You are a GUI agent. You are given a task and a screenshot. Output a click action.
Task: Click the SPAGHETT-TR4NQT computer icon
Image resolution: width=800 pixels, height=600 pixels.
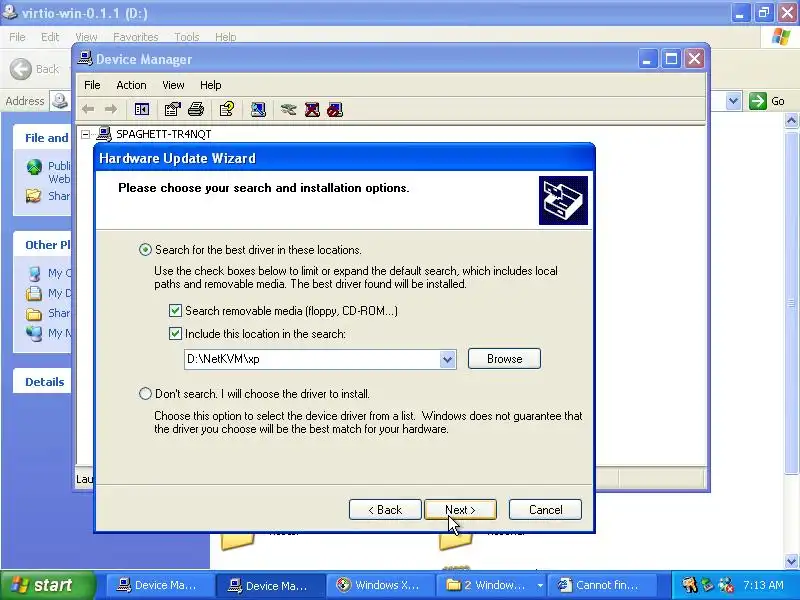104,134
